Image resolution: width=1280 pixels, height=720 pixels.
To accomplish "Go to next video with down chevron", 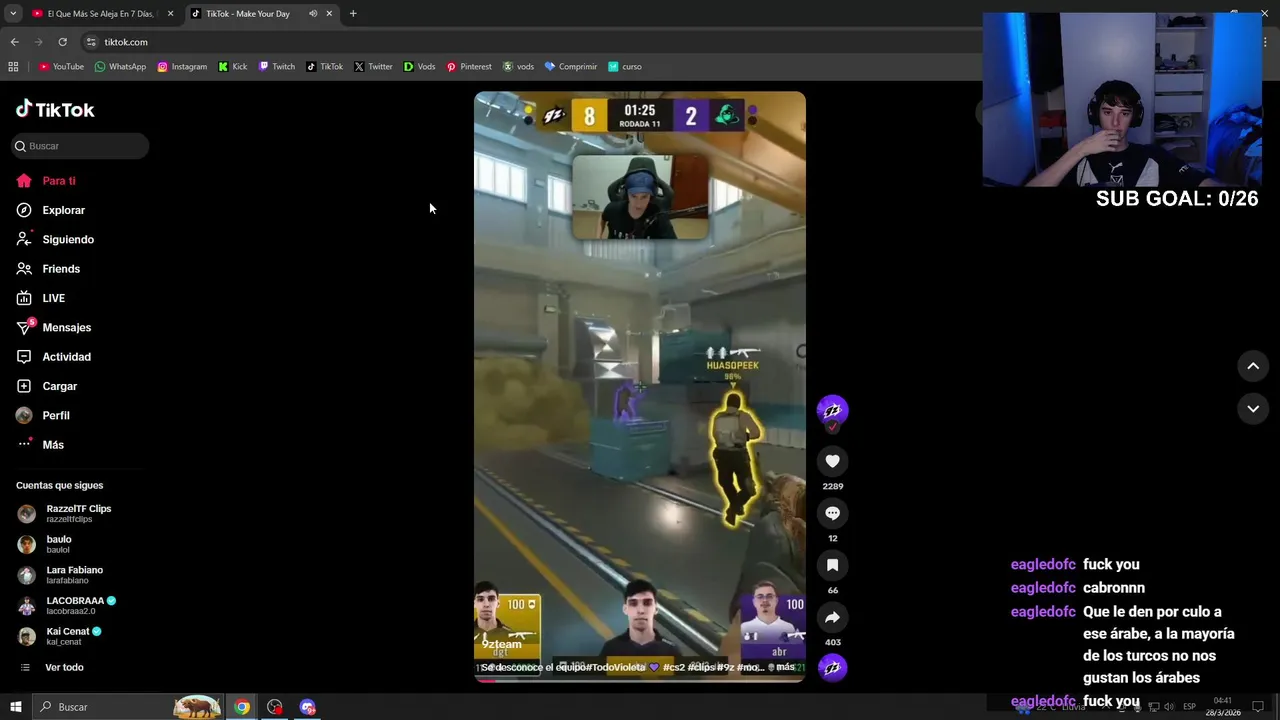I will click(x=1253, y=409).
